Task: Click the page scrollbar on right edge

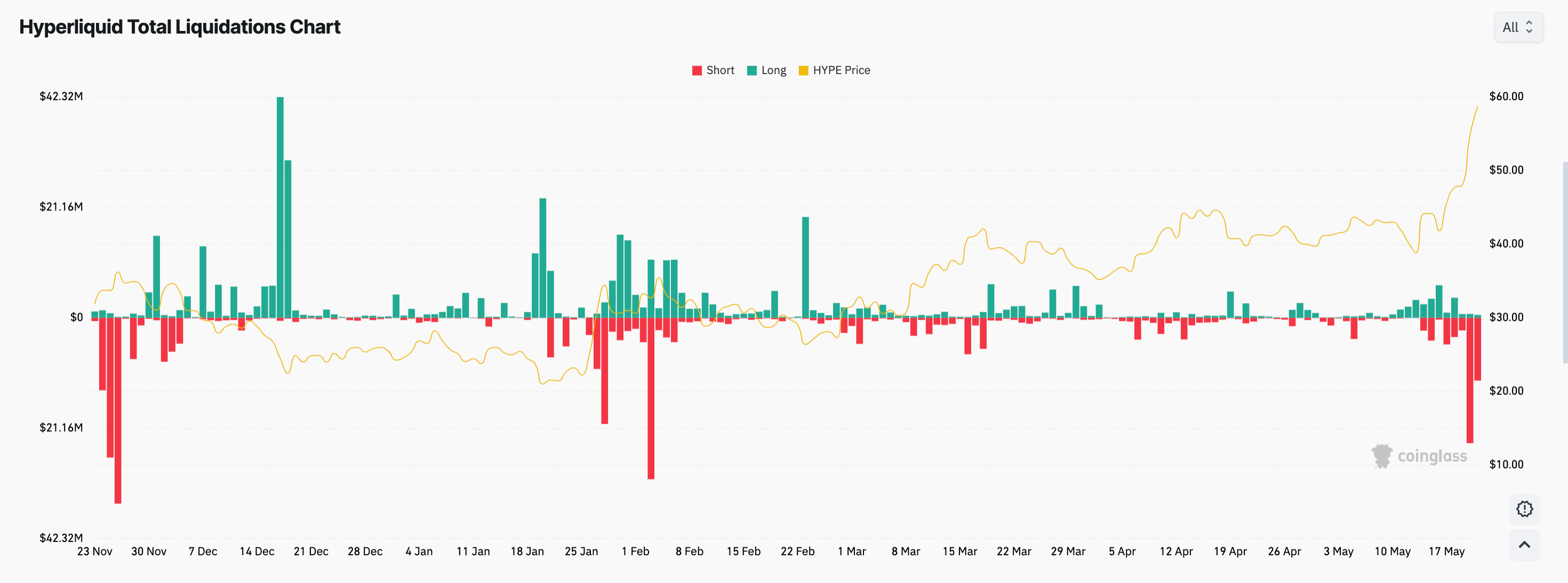Action: click(1565, 263)
